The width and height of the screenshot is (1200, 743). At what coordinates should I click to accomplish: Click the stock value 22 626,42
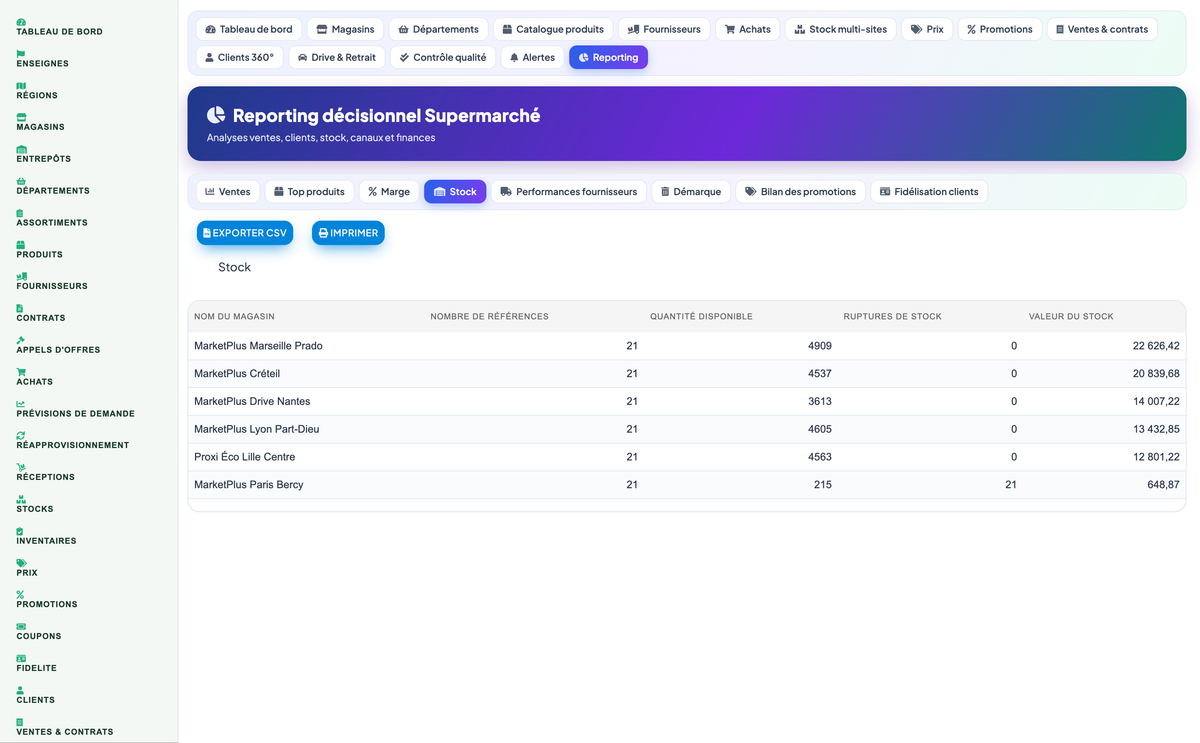click(1156, 346)
